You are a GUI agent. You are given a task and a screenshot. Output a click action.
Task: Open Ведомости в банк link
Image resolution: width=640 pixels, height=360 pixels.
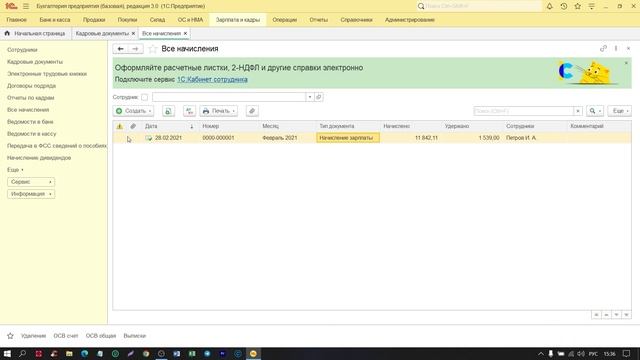click(x=30, y=122)
